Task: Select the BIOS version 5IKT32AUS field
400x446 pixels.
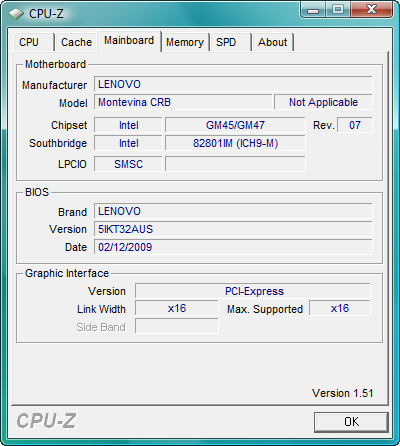Action: pyautogui.click(x=233, y=229)
